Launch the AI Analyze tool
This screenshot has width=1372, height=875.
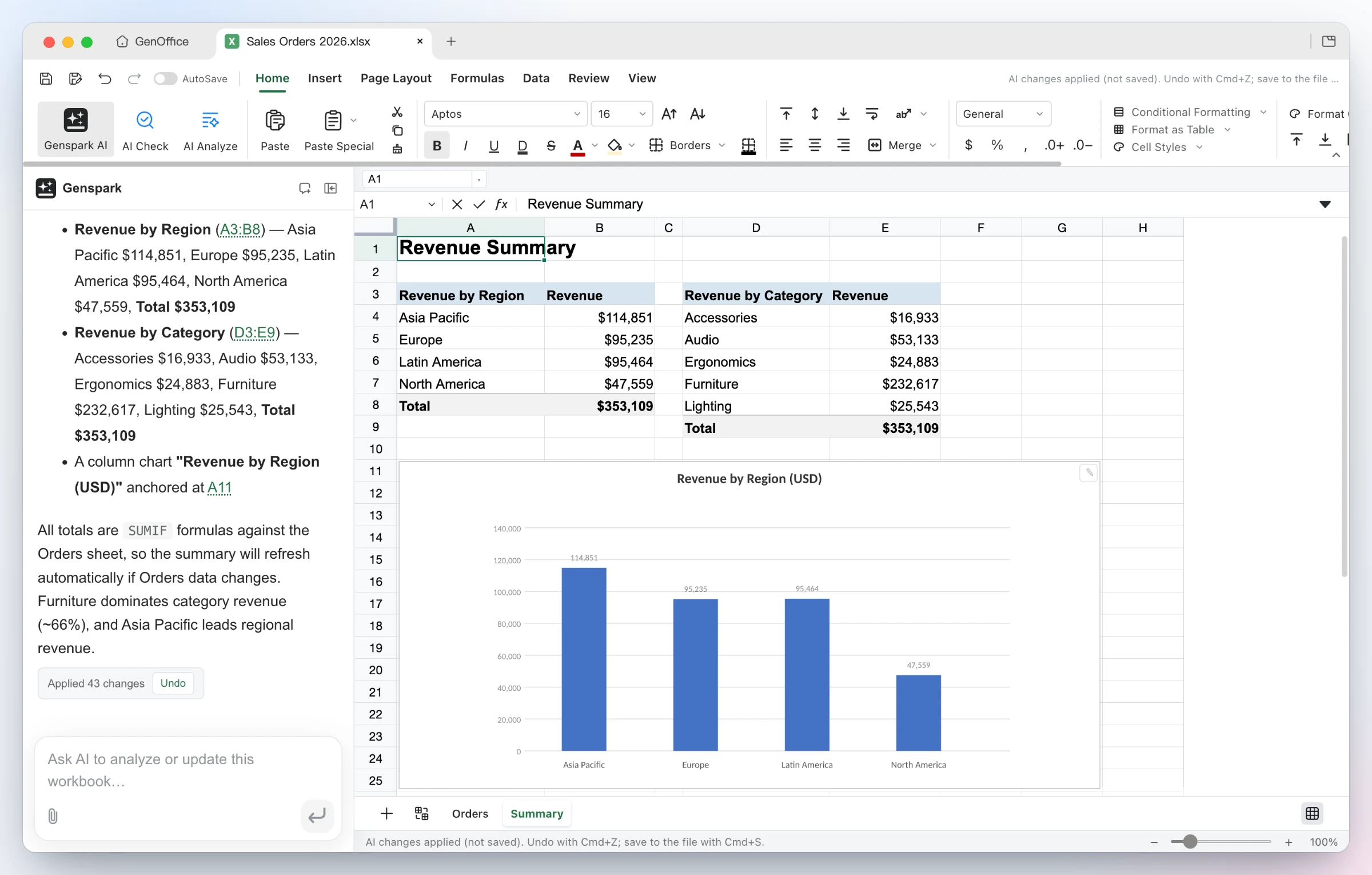[210, 129]
